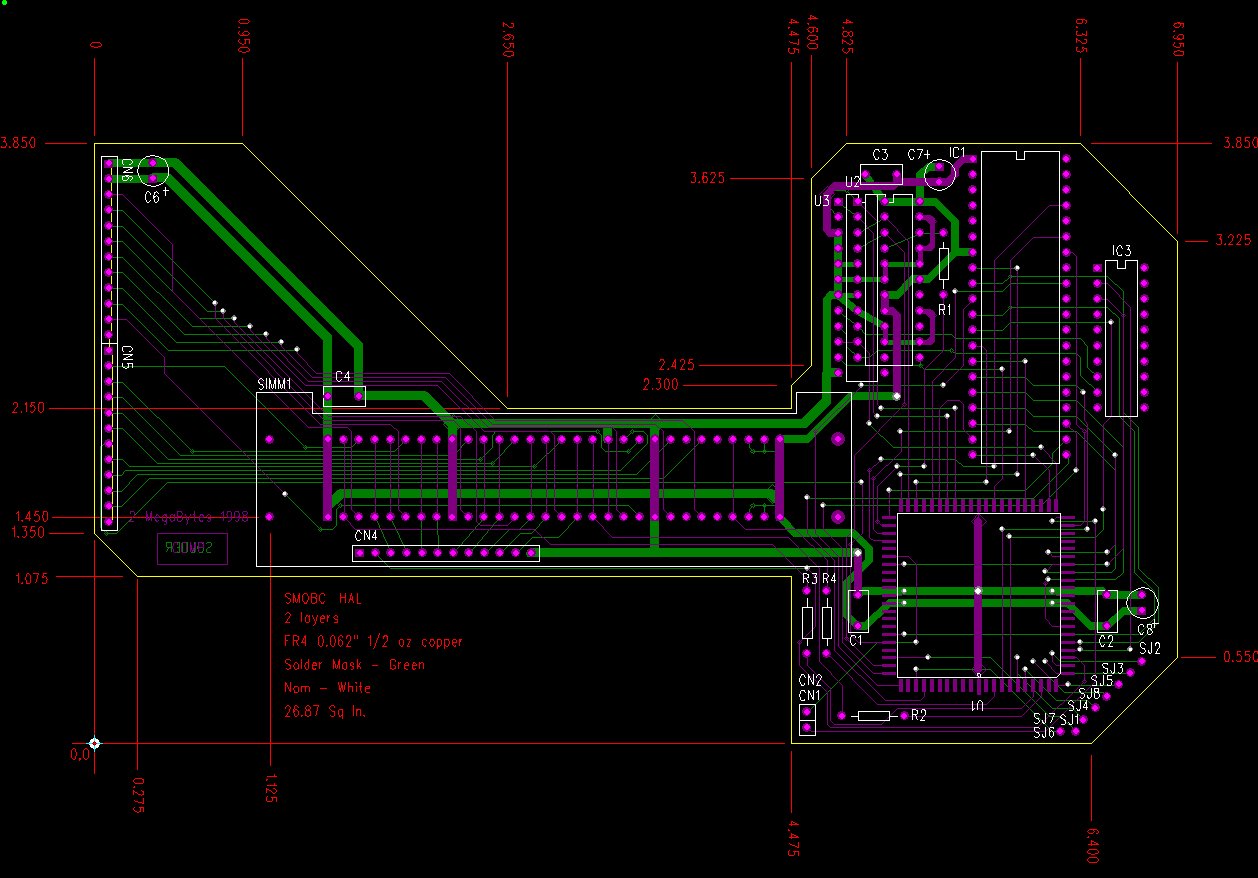
Task: Click the '26.87 Sq In.' area note
Action: pyautogui.click(x=325, y=711)
